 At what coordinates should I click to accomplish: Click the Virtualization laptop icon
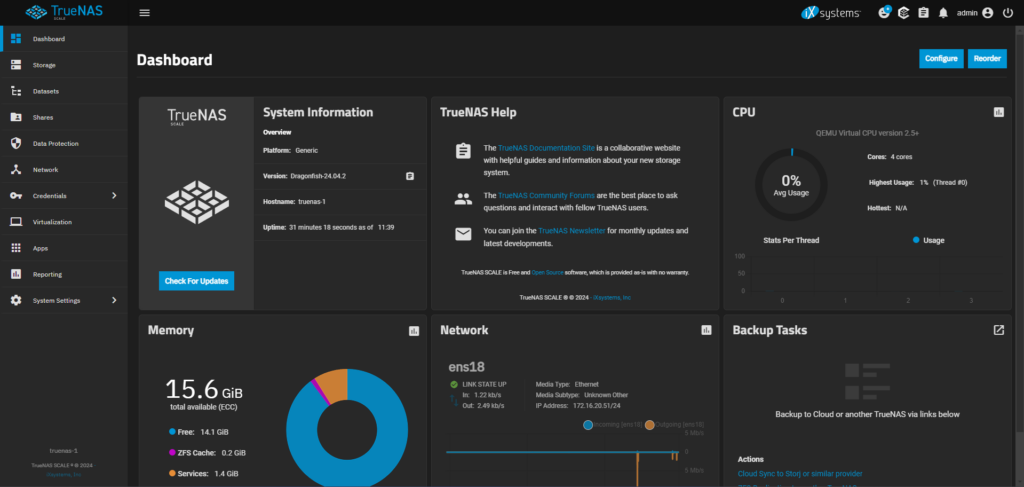pos(16,222)
